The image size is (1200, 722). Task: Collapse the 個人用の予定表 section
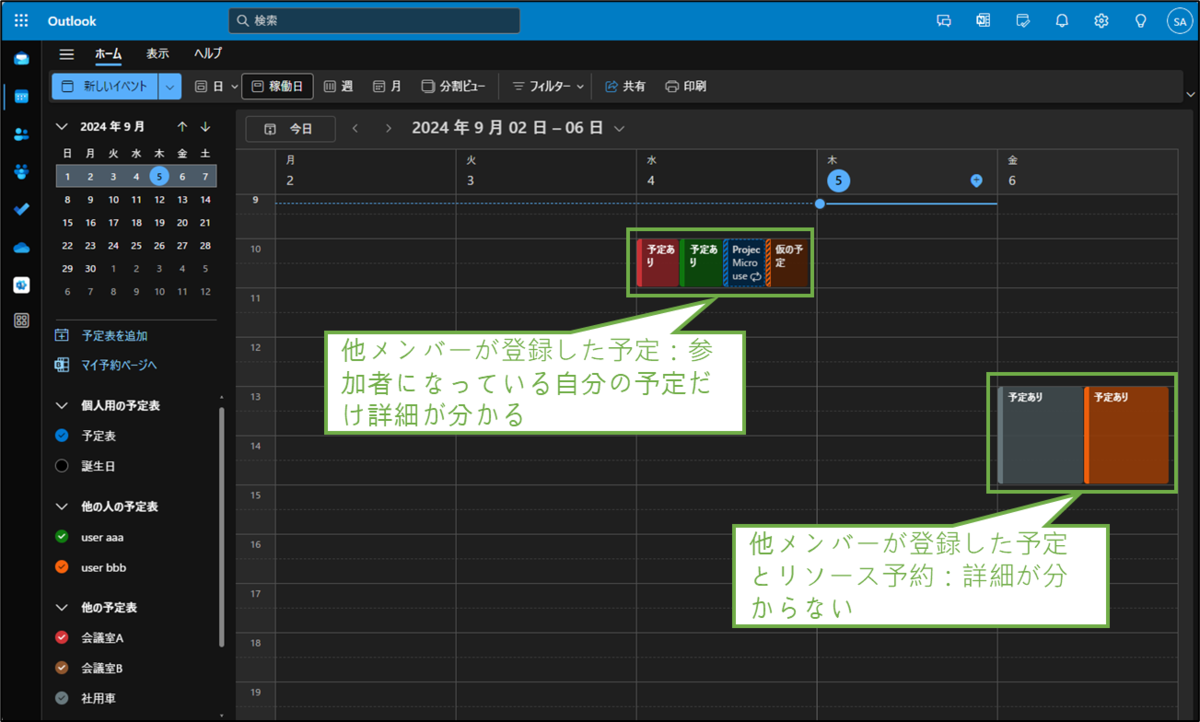(62, 405)
